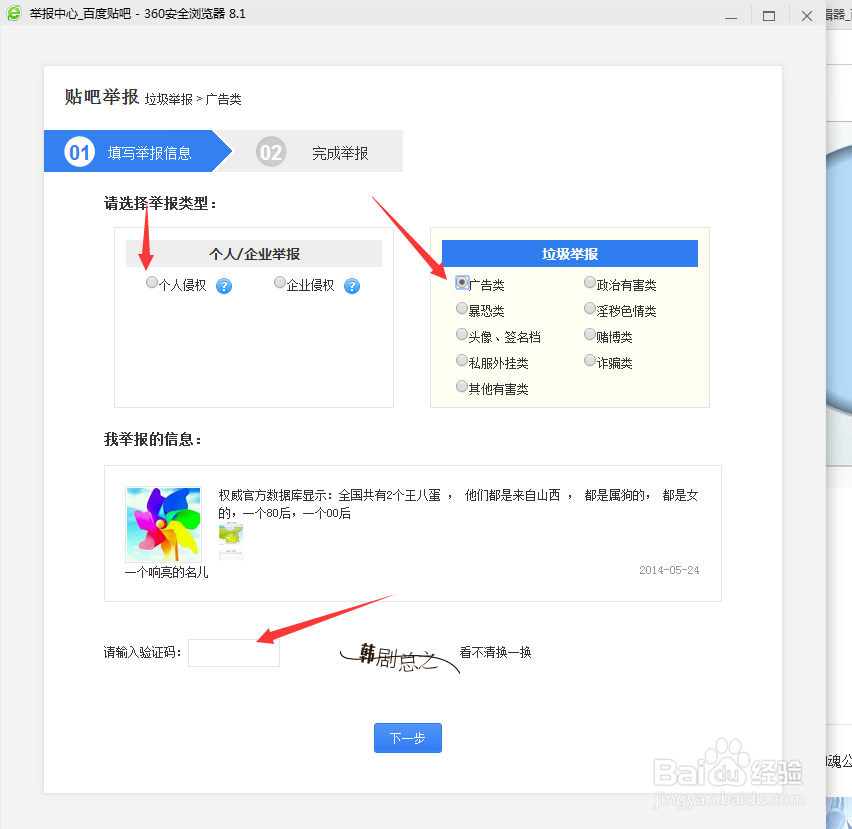852x829 pixels.
Task: Minimize the 360 browser window
Action: point(731,16)
